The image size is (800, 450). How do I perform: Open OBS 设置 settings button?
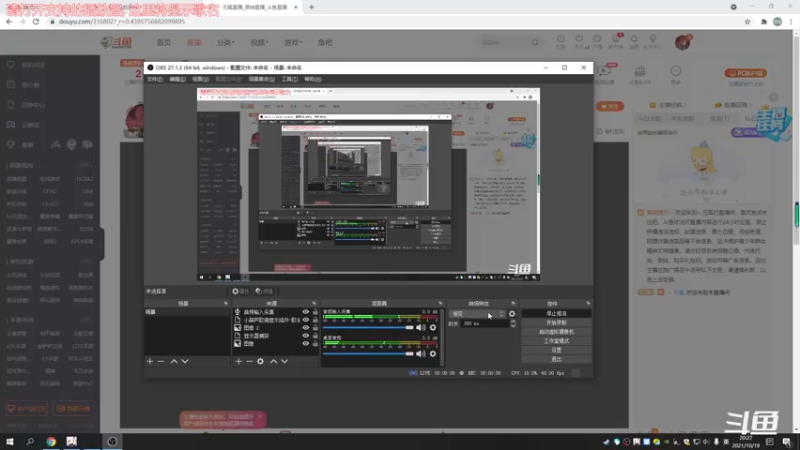[556, 350]
